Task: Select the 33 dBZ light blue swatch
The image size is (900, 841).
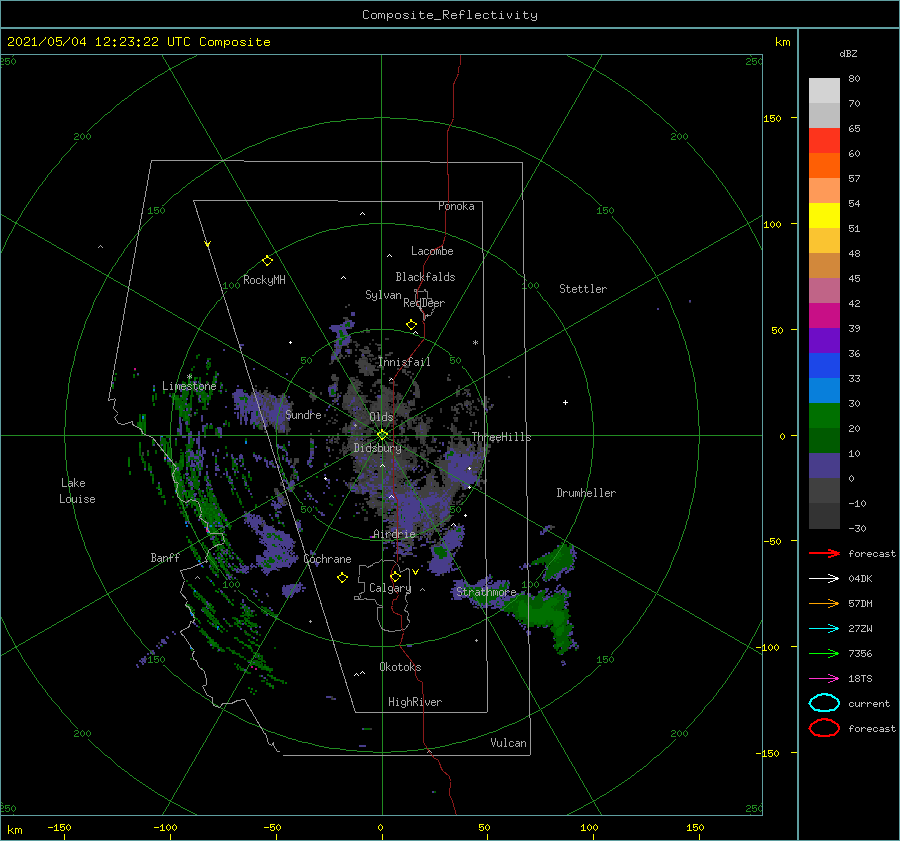Action: 824,390
